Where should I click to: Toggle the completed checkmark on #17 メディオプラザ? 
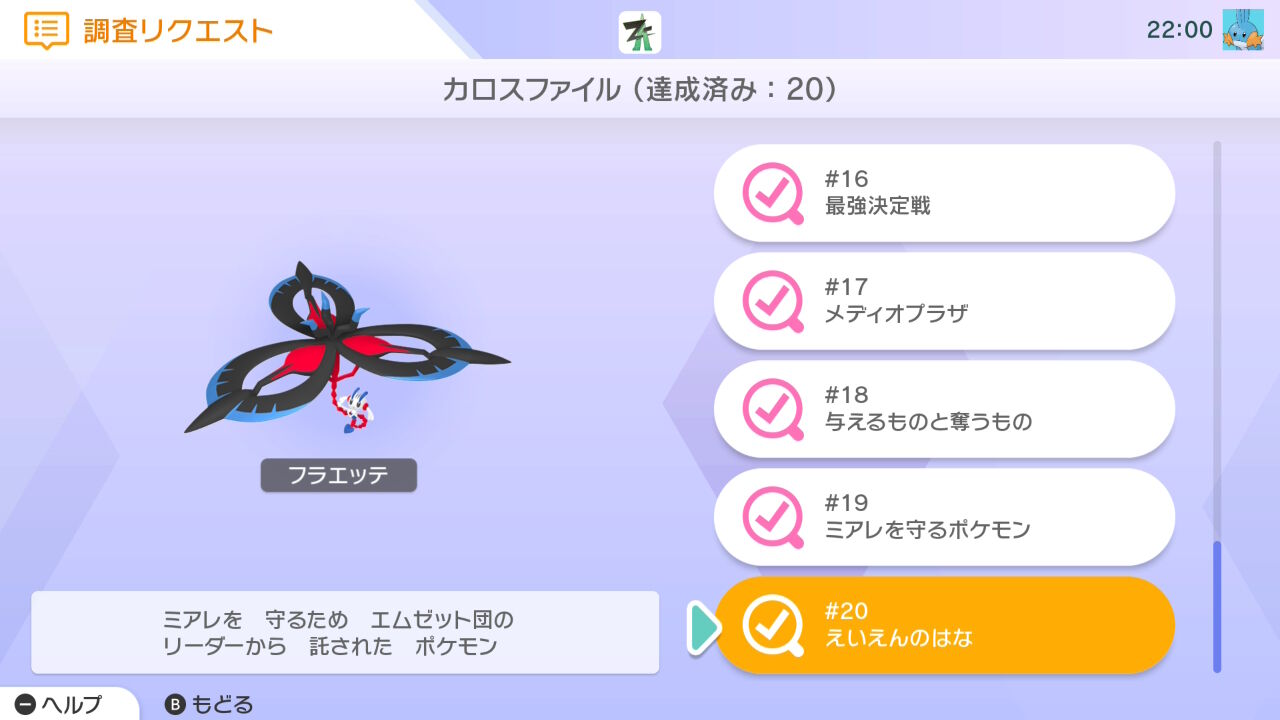point(773,301)
